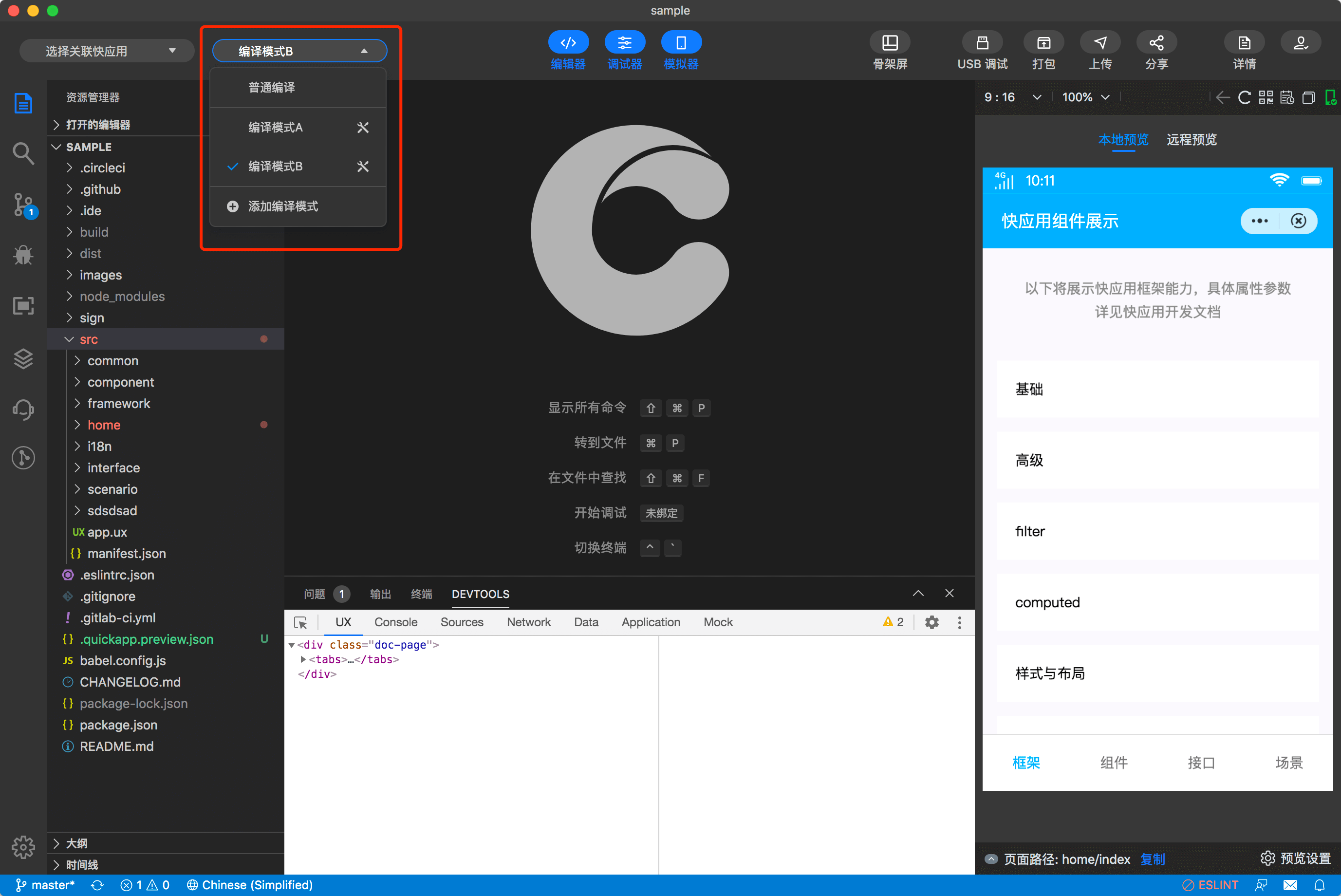The image size is (1341, 896).
Task: Select the Search icon in the activity bar
Action: [23, 153]
